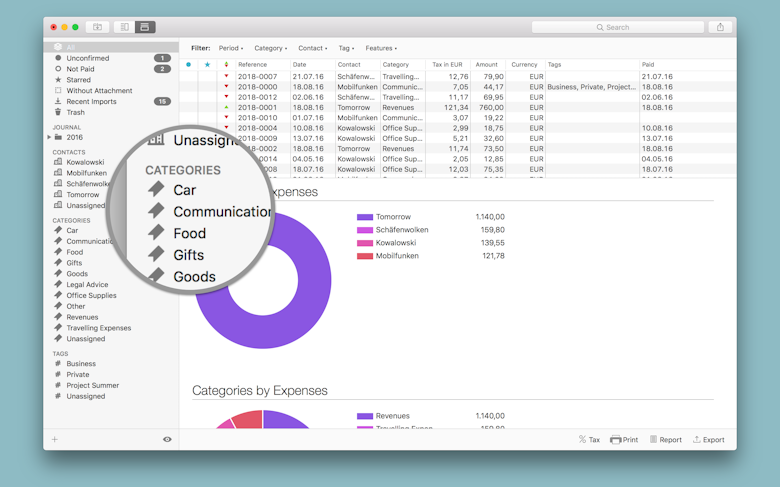Viewport: 780px width, 487px height.
Task: Click the Tomorrow purple legend swatch
Action: [x=365, y=217]
